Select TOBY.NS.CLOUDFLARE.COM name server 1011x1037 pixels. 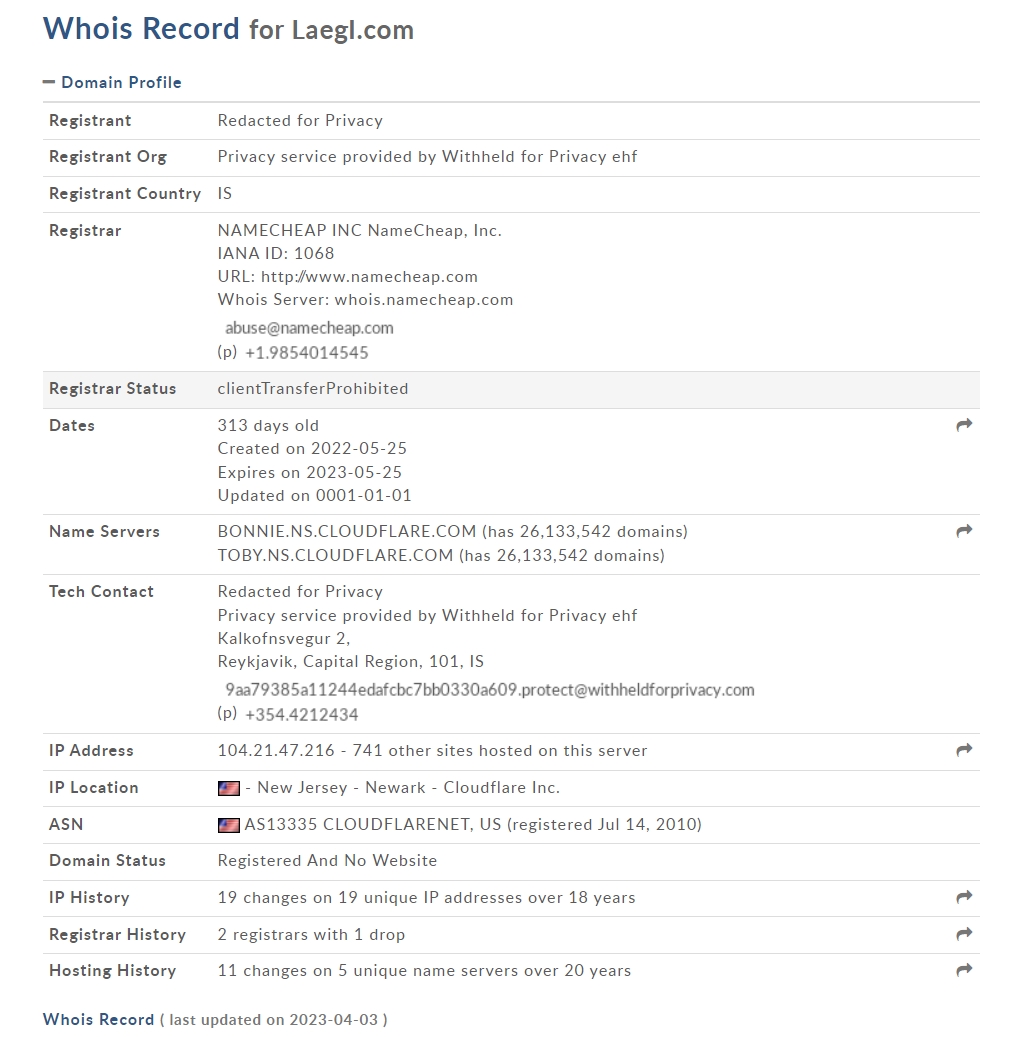pos(335,555)
